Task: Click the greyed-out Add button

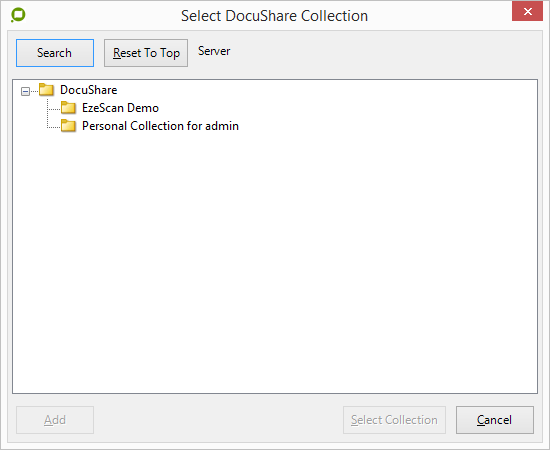Action: point(55,420)
